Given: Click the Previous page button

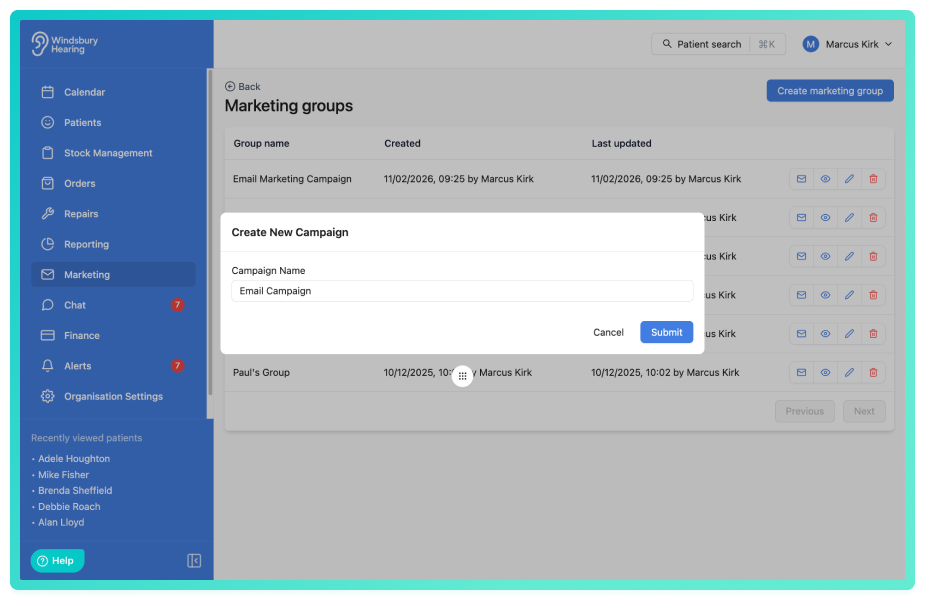Looking at the screenshot, I should [x=805, y=411].
